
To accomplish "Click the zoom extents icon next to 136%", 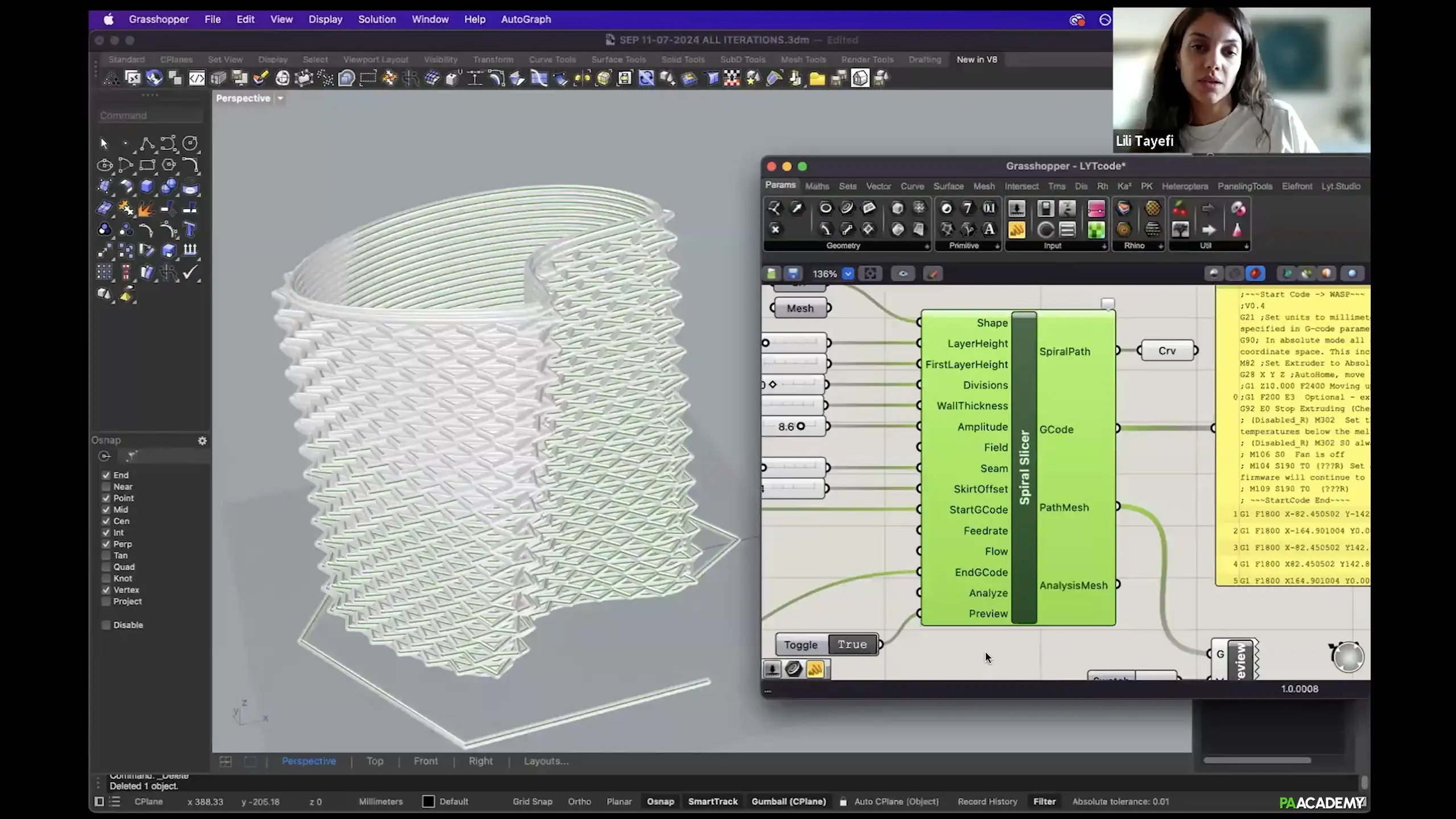I will click(x=870, y=274).
